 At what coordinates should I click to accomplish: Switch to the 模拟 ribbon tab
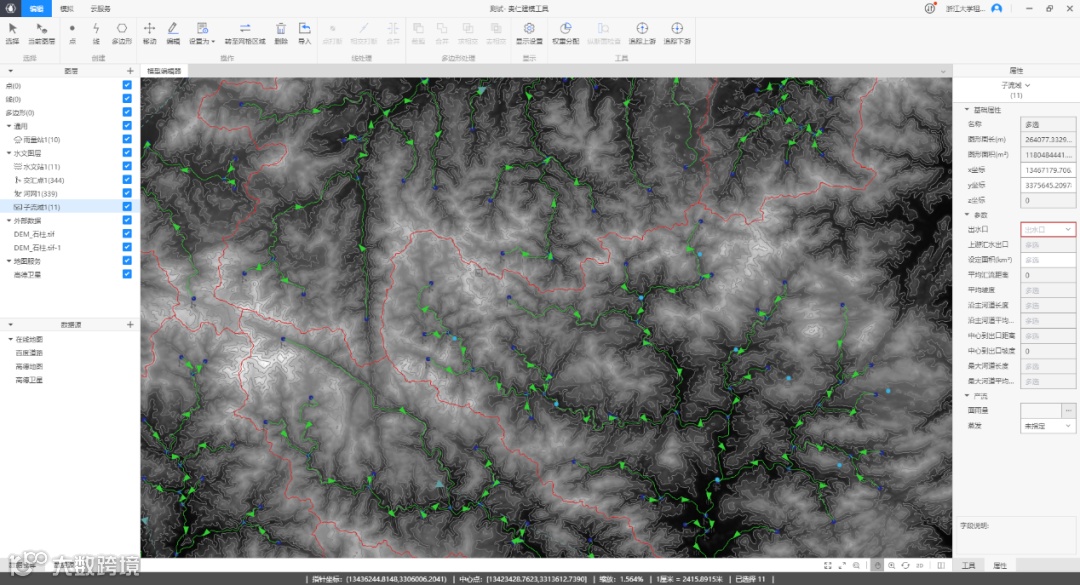pos(67,8)
